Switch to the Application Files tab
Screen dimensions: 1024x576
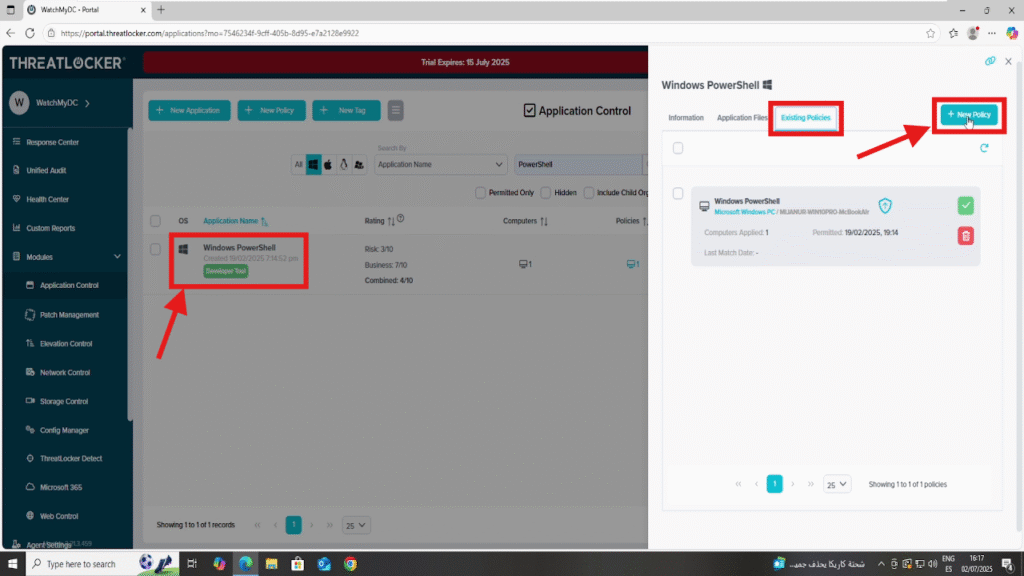point(742,118)
